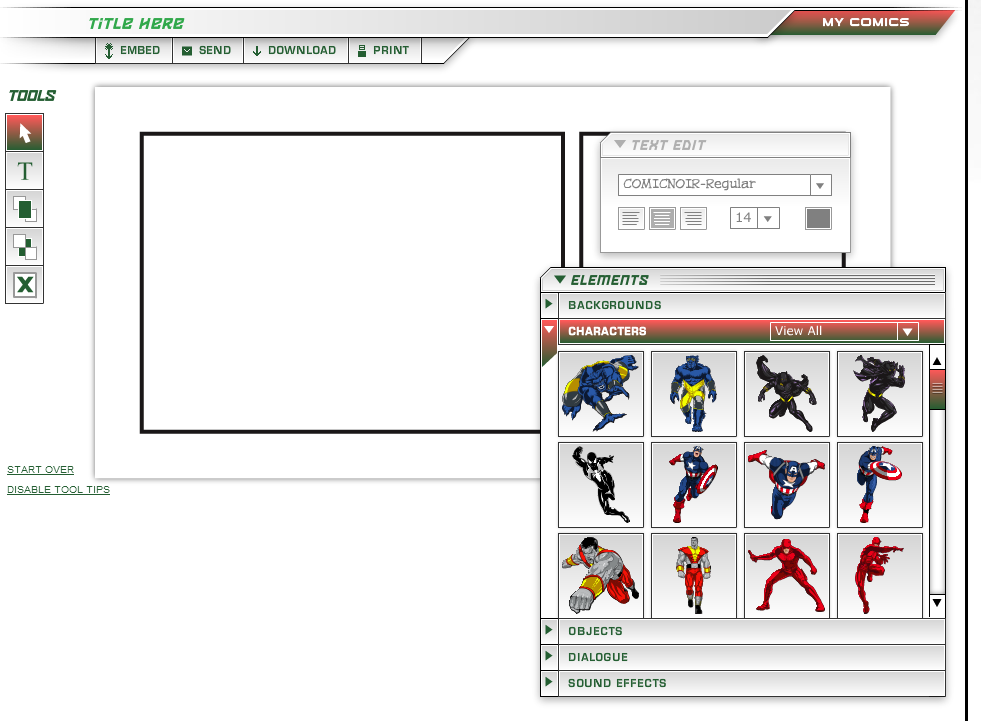Select the Text tool
Screen dimensions: 981x721
click(x=24, y=171)
